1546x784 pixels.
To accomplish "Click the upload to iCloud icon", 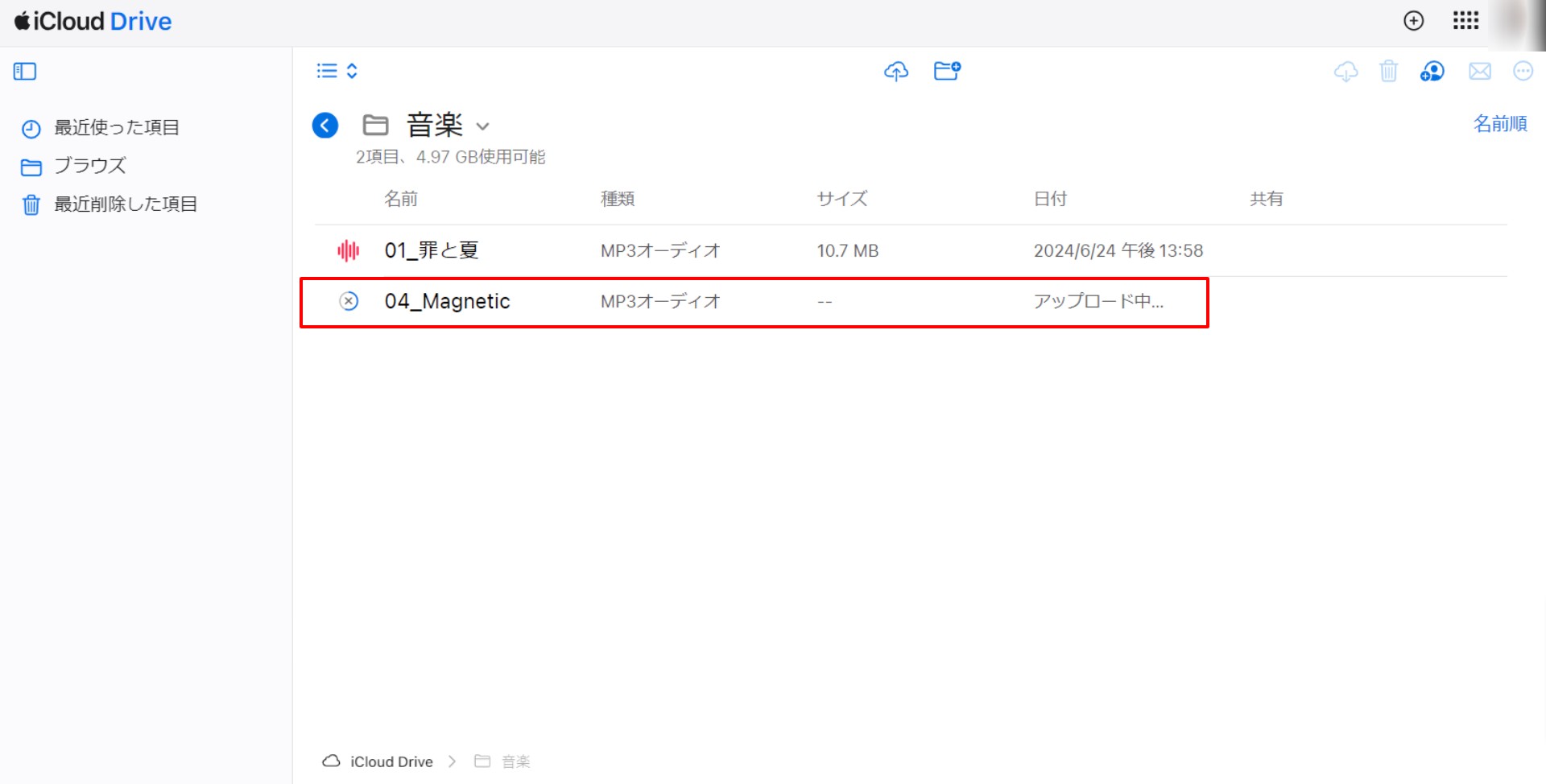I will click(x=896, y=71).
